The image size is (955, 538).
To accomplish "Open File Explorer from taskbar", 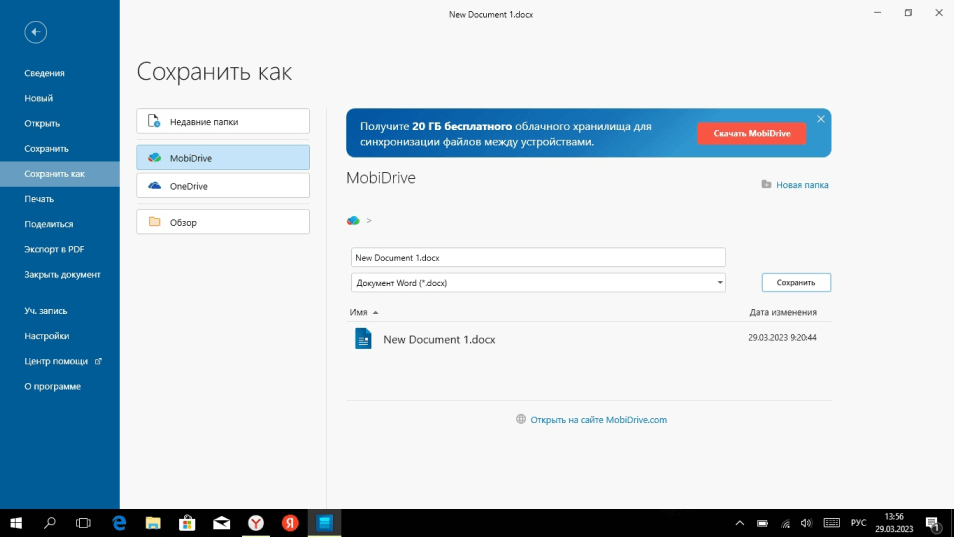I will 153,523.
